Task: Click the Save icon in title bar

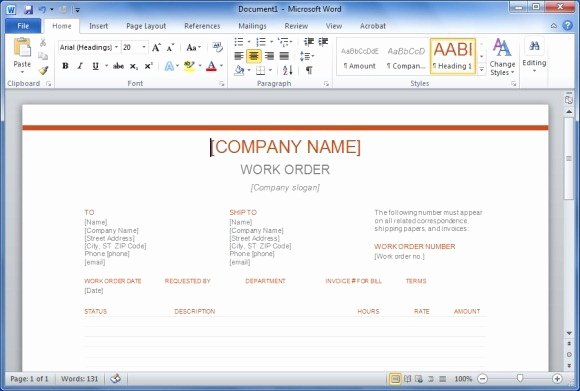Action: [28, 10]
